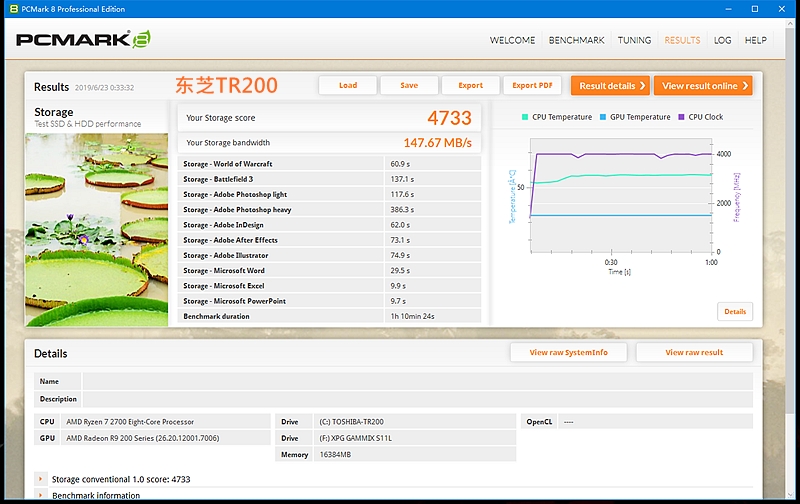Click the bandwidth value 147.67 MB/s

(x=438, y=143)
